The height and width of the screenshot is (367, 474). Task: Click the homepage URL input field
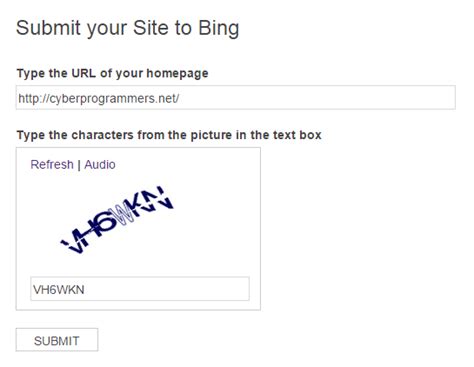point(235,97)
